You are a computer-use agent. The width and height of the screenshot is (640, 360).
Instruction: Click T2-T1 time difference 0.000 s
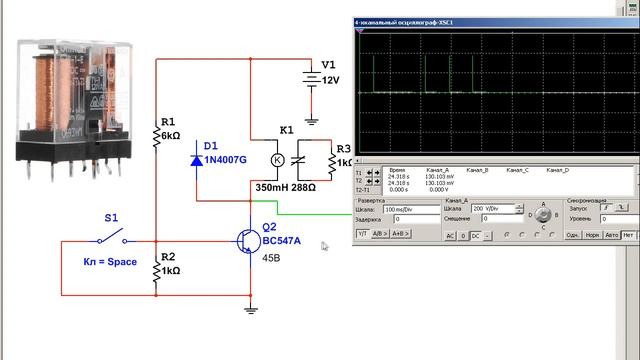398,190
